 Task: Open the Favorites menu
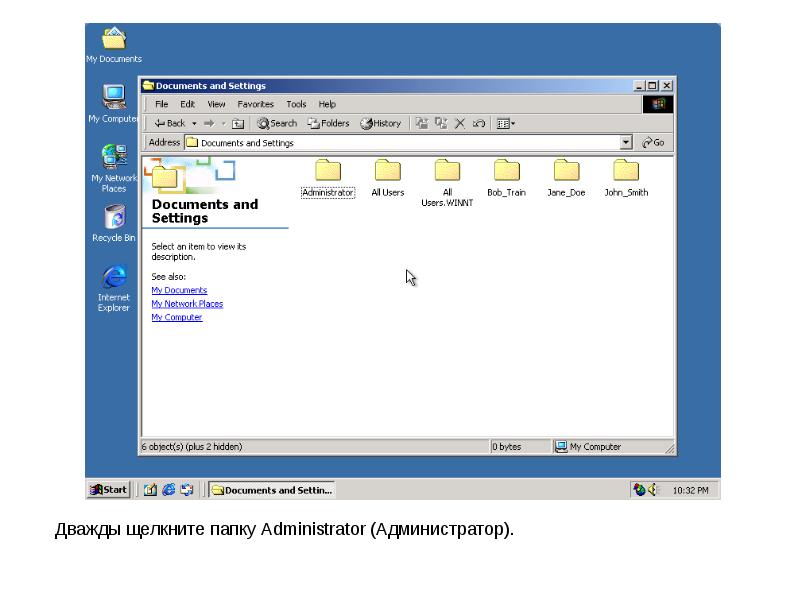pyautogui.click(x=255, y=104)
